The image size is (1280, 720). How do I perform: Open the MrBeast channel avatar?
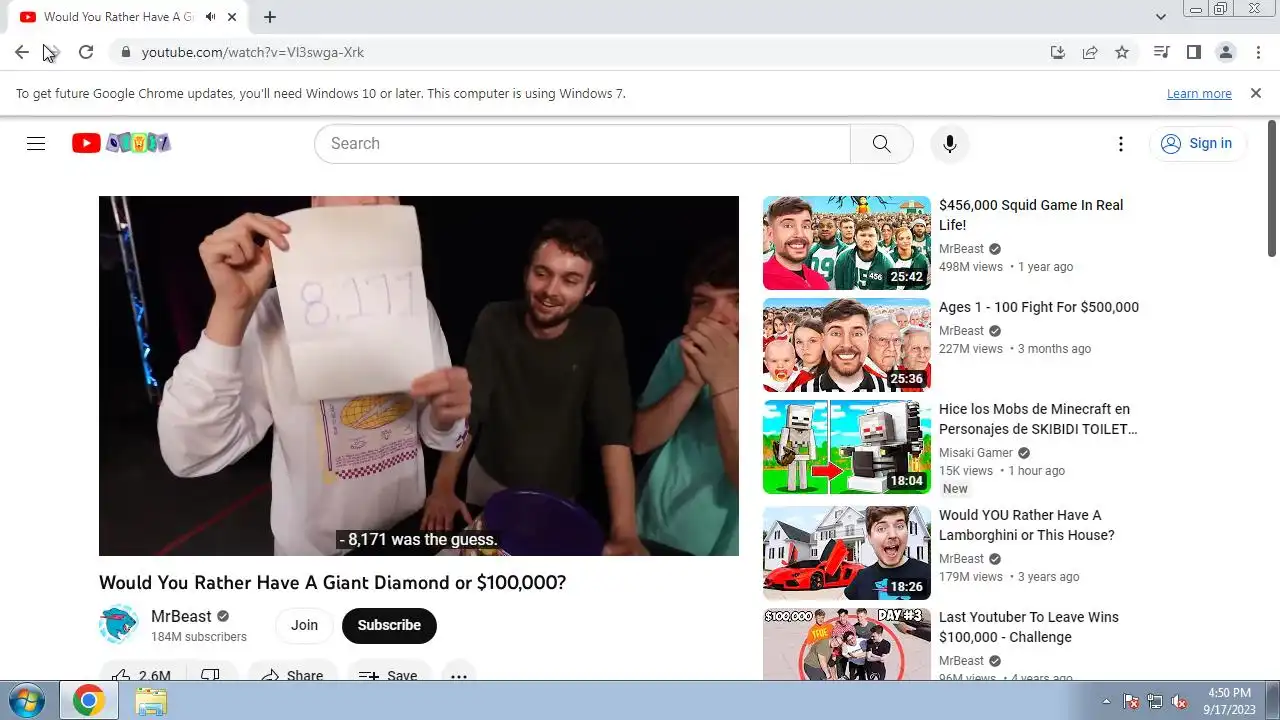coord(118,624)
